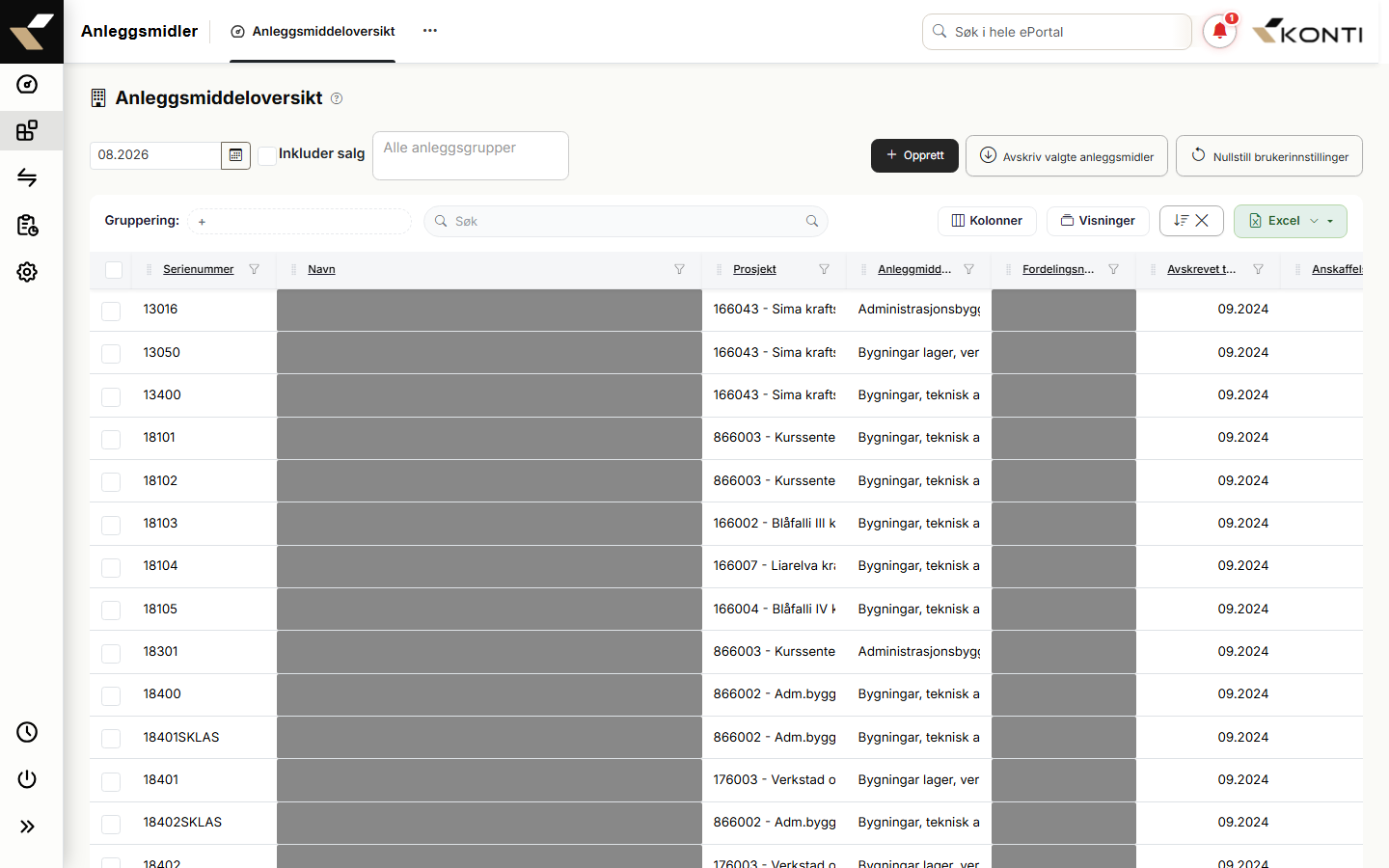
Task: Open the calendar date picker icon
Action: tap(235, 155)
